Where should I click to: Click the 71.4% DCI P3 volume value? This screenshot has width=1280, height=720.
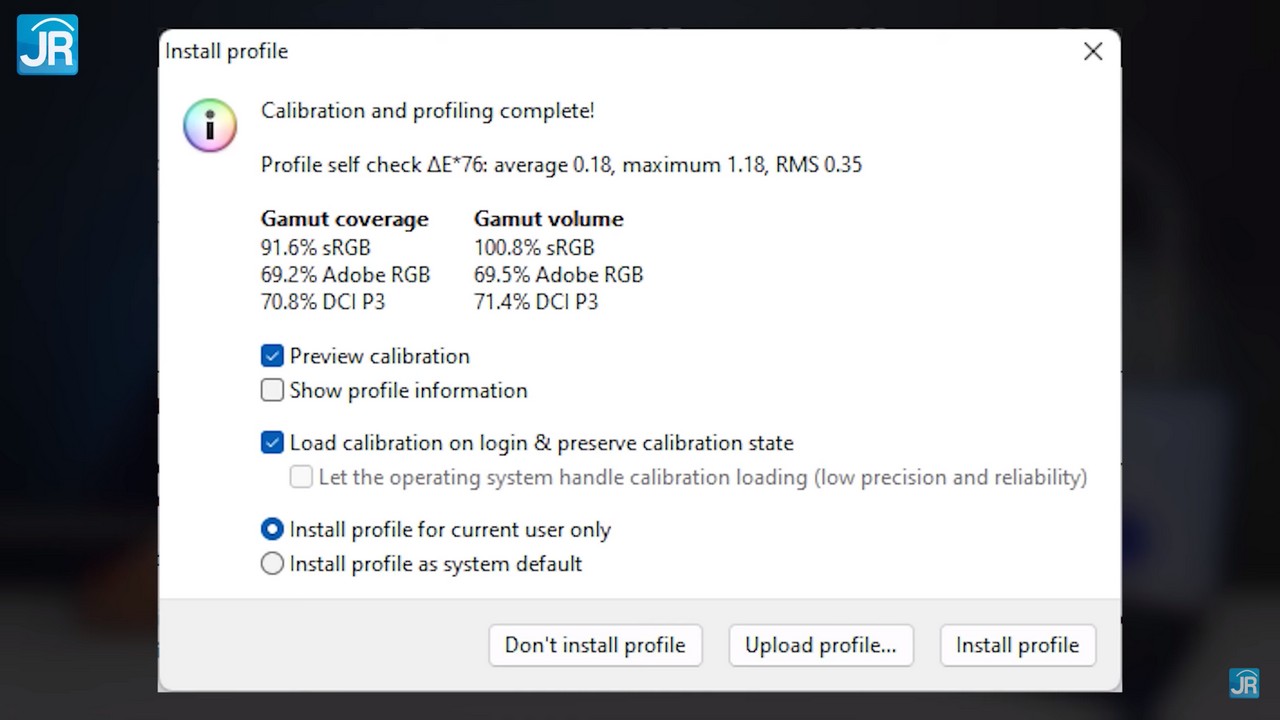point(535,302)
